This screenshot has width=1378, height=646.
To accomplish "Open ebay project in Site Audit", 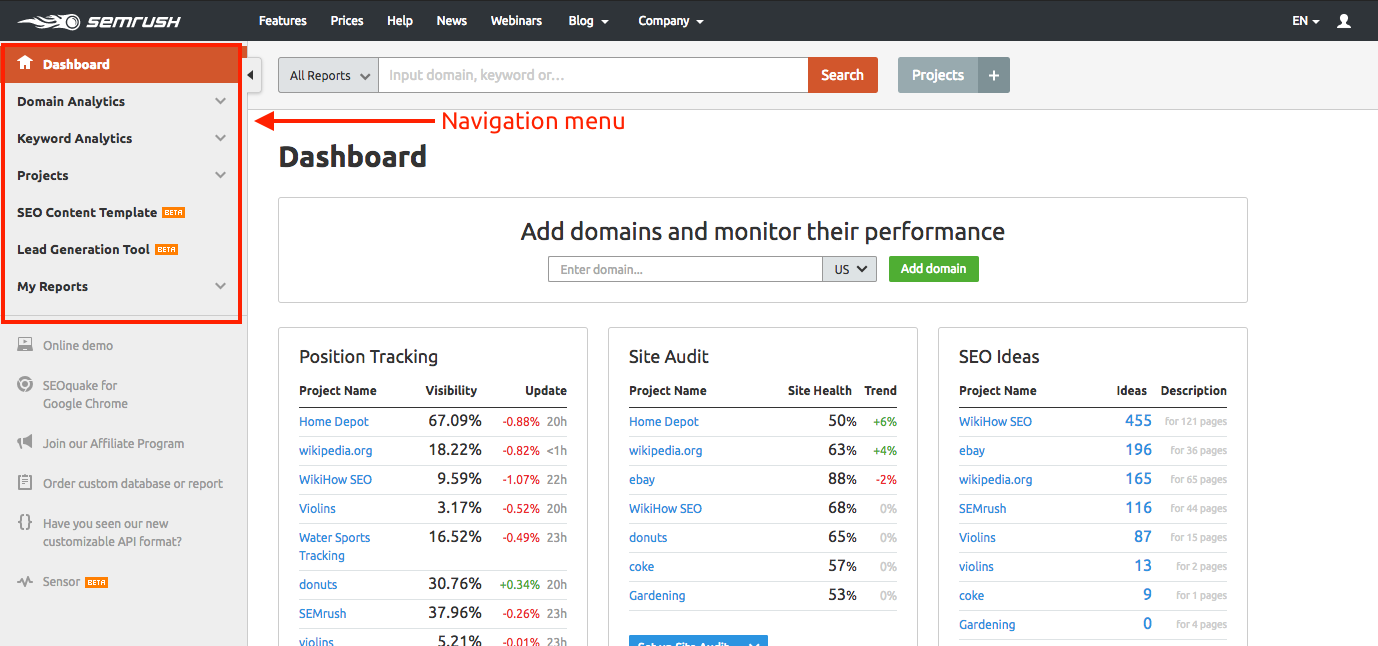I will coord(642,480).
